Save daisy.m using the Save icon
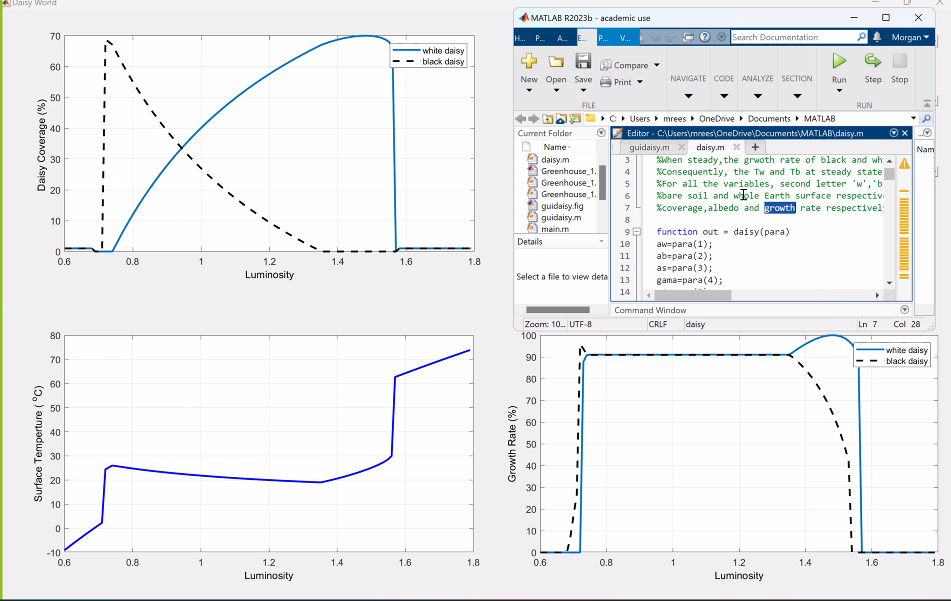Image resolution: width=951 pixels, height=601 pixels. click(581, 59)
